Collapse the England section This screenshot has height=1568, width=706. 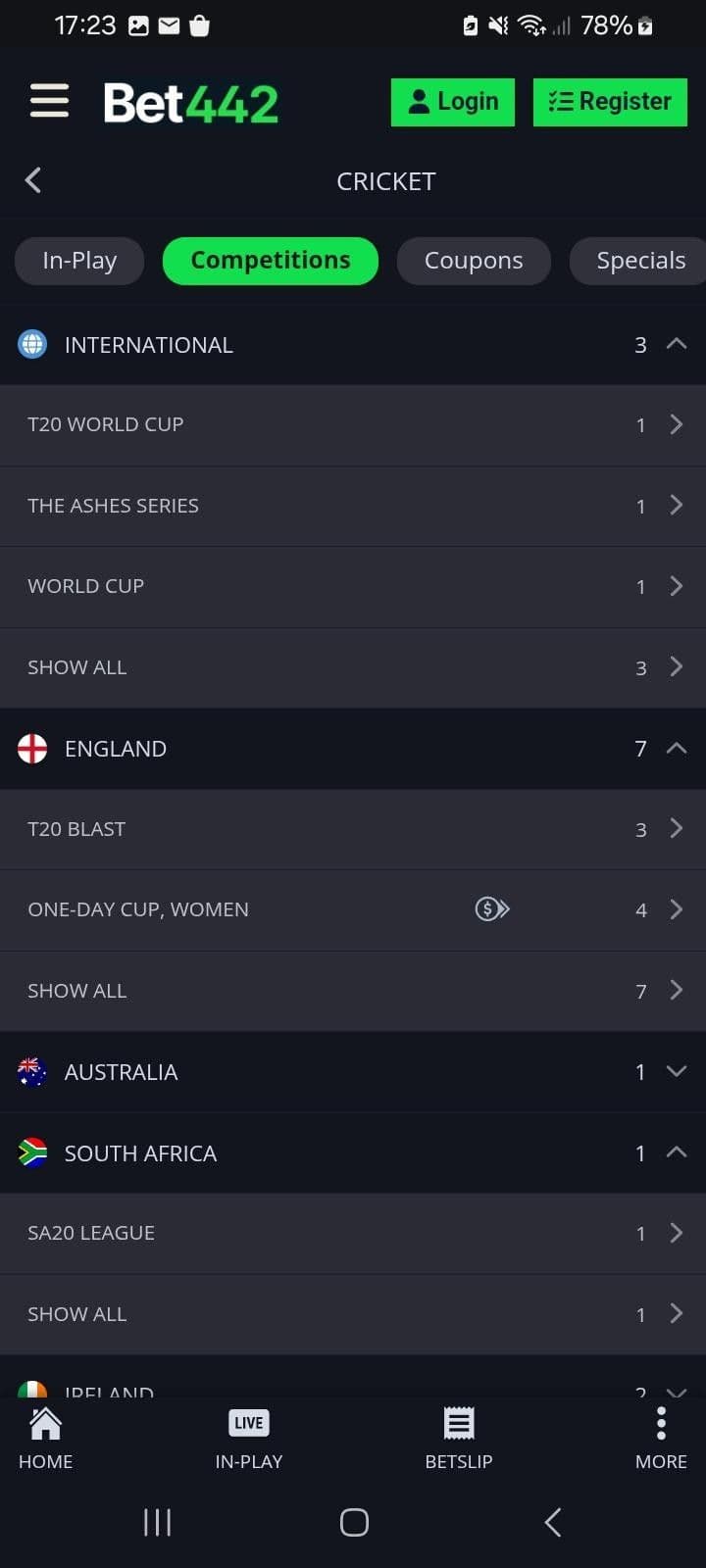tap(676, 749)
